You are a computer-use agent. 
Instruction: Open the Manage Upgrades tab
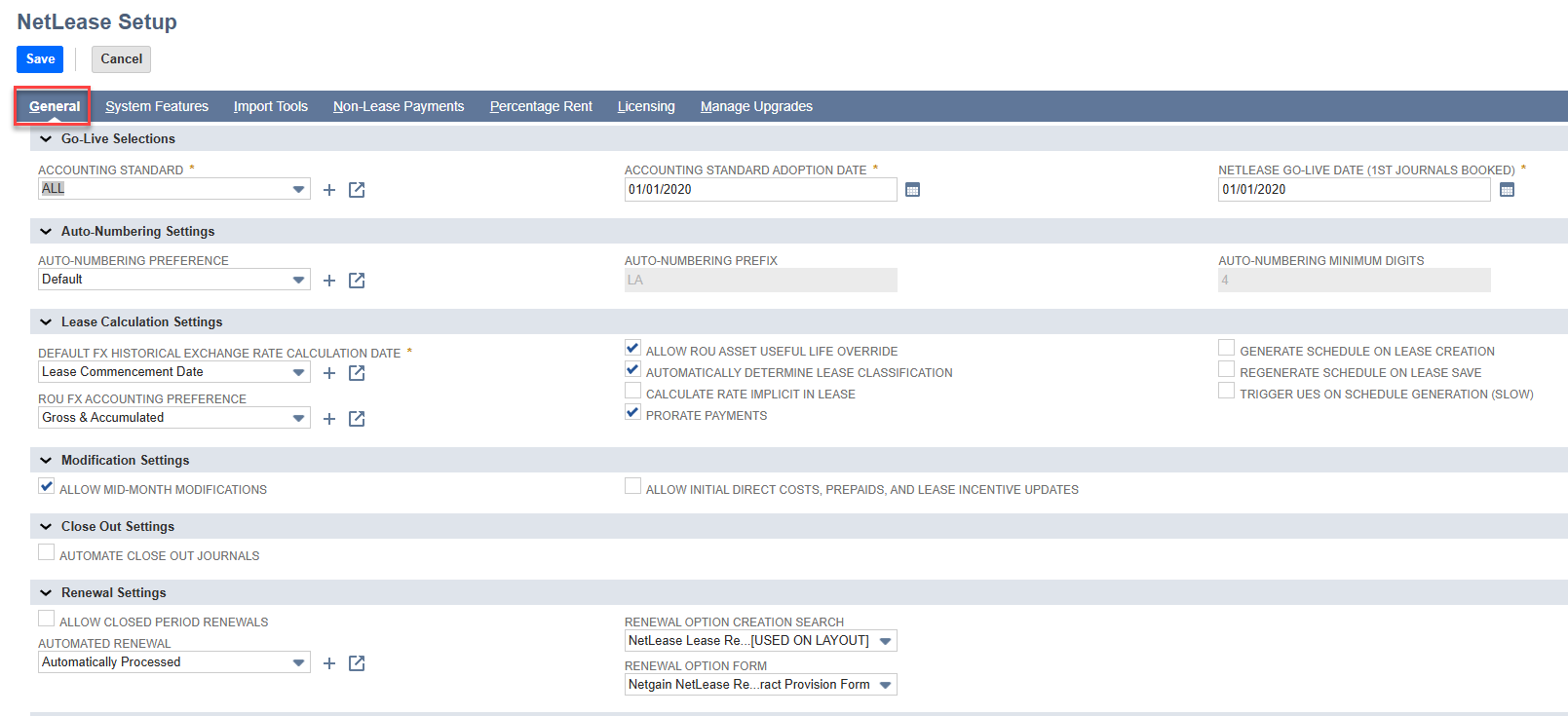(x=756, y=106)
